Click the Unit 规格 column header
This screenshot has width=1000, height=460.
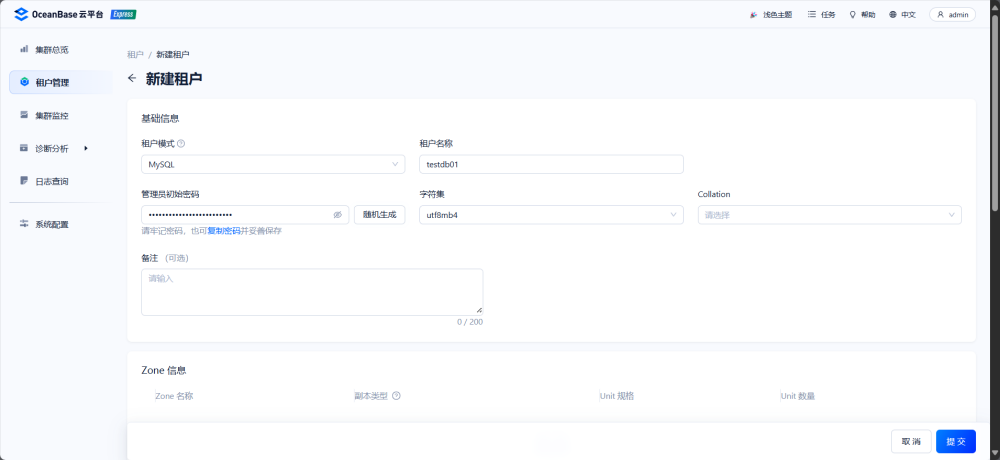617,396
